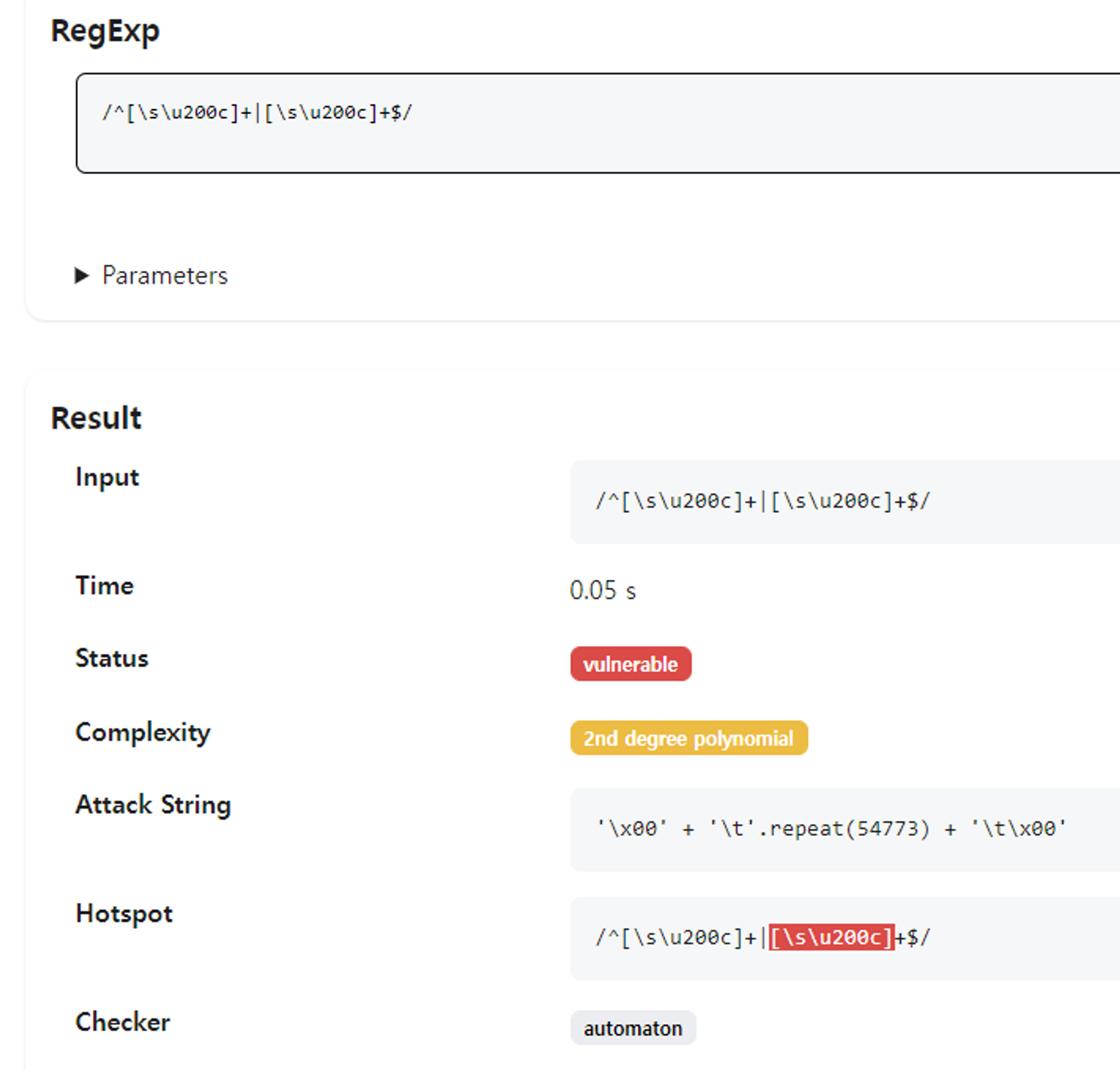This screenshot has height=1070, width=1120.
Task: Click the Parameters text label
Action: pos(164,276)
